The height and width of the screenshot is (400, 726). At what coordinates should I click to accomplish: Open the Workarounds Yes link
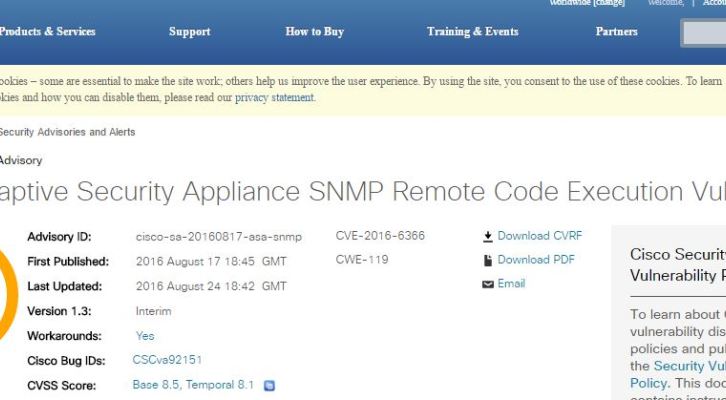[145, 336]
